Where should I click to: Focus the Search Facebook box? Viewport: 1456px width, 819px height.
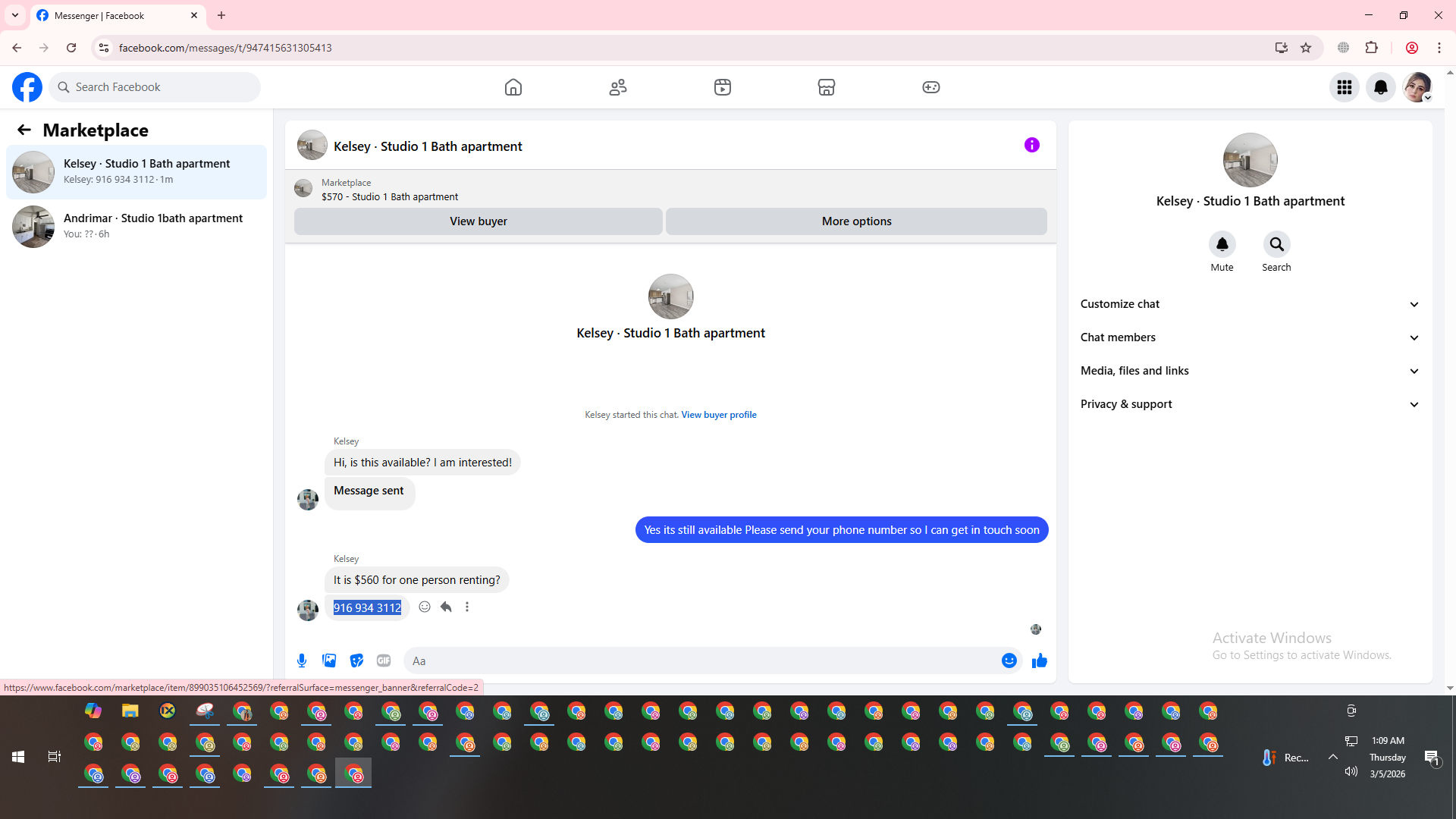tap(155, 87)
